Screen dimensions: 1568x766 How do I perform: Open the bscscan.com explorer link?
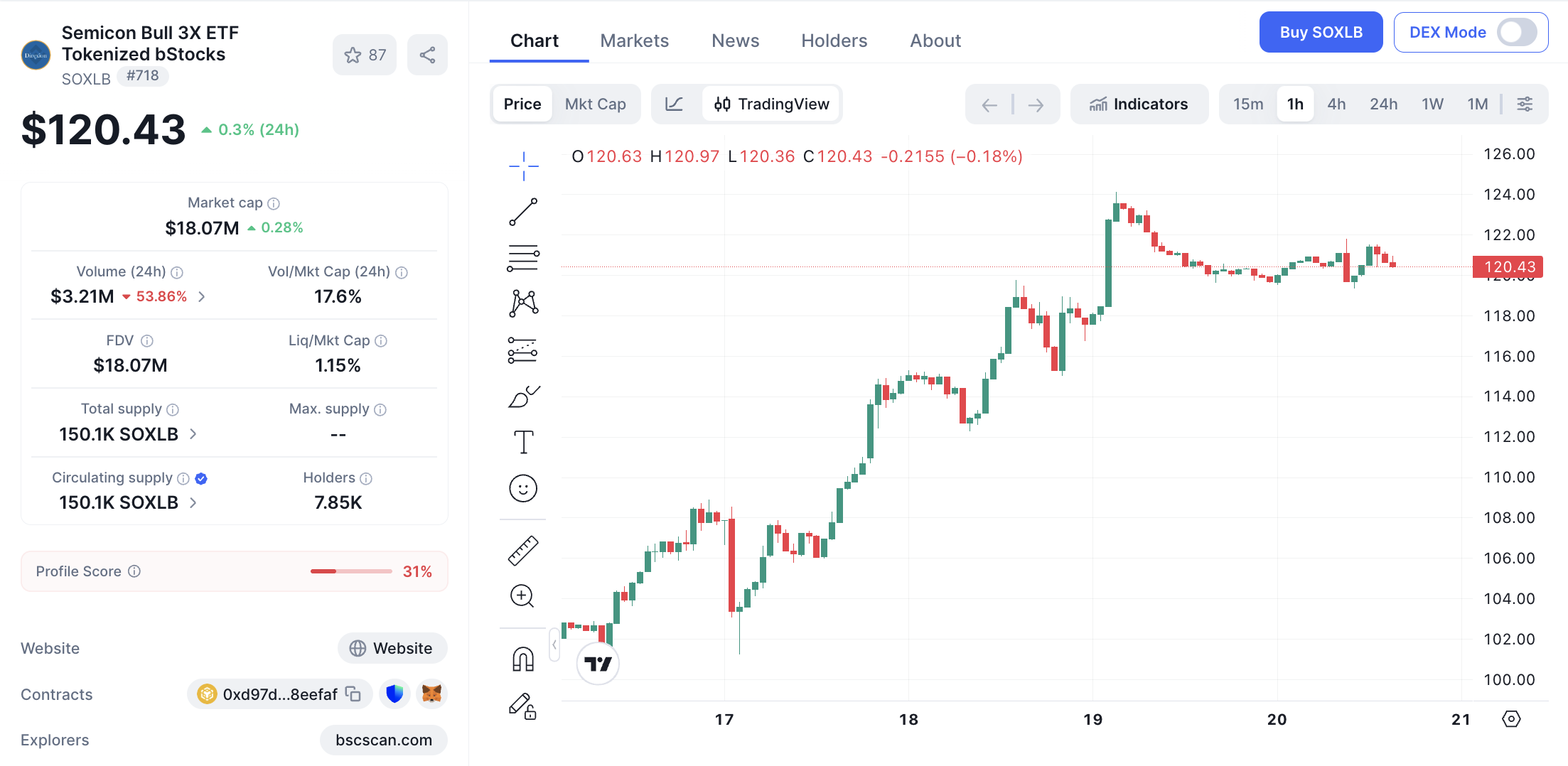click(x=383, y=740)
